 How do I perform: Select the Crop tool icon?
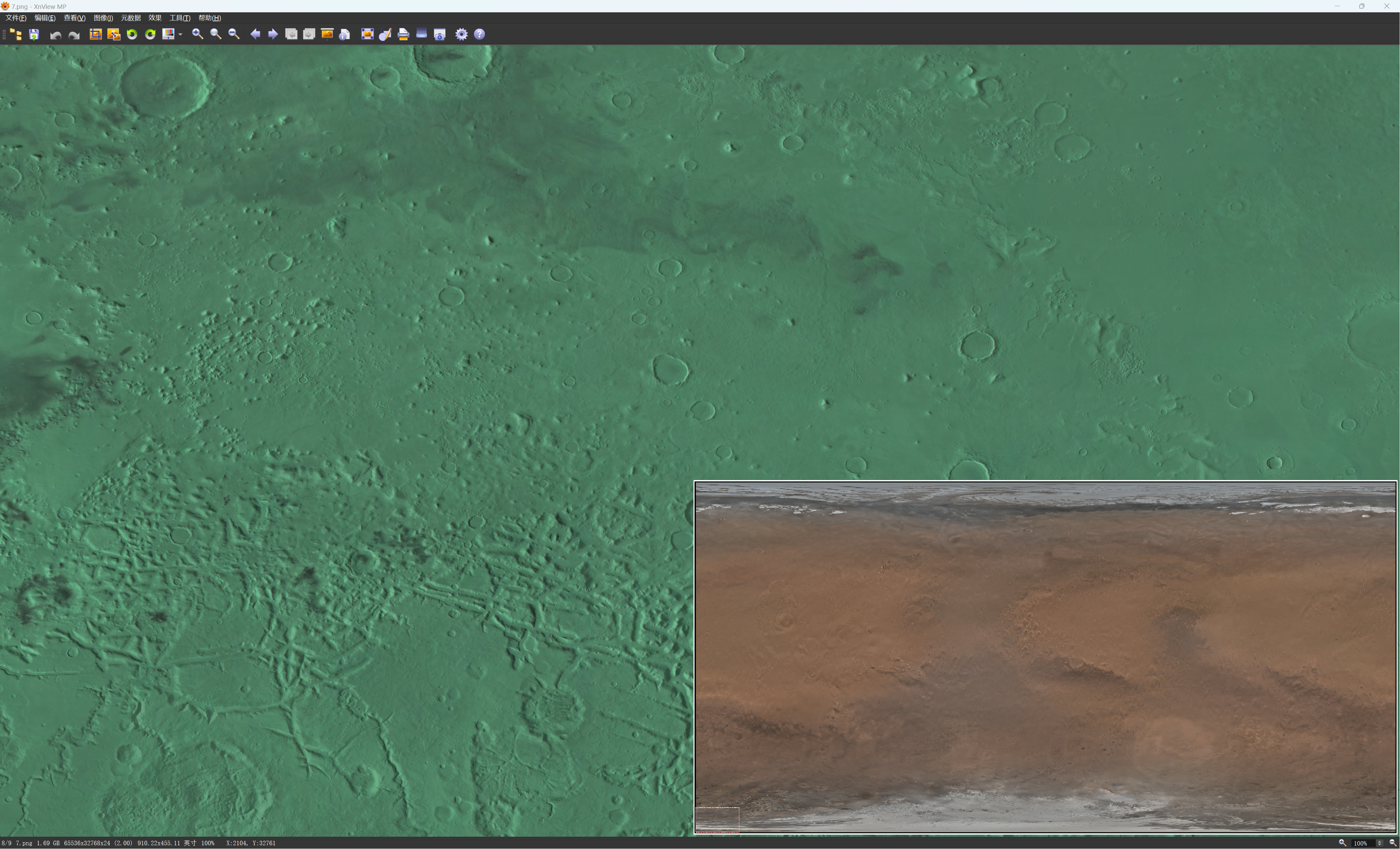pyautogui.click(x=95, y=35)
